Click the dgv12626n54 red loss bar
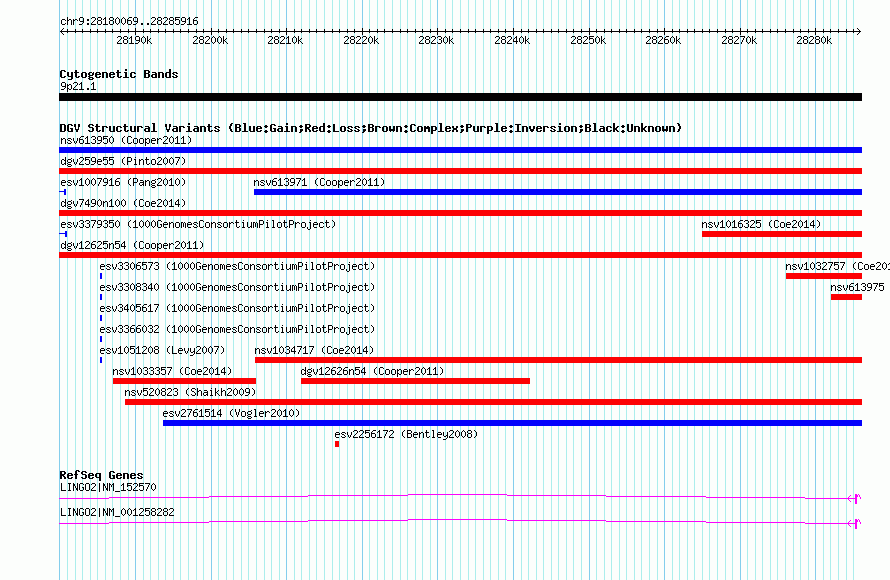Viewport: 890px width, 580px height. [x=415, y=381]
